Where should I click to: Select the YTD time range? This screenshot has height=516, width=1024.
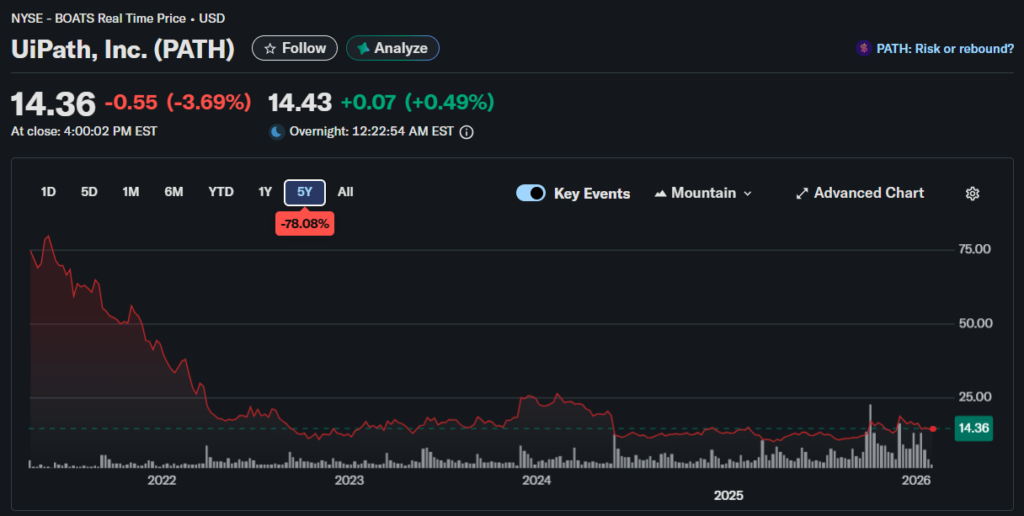tap(221, 192)
